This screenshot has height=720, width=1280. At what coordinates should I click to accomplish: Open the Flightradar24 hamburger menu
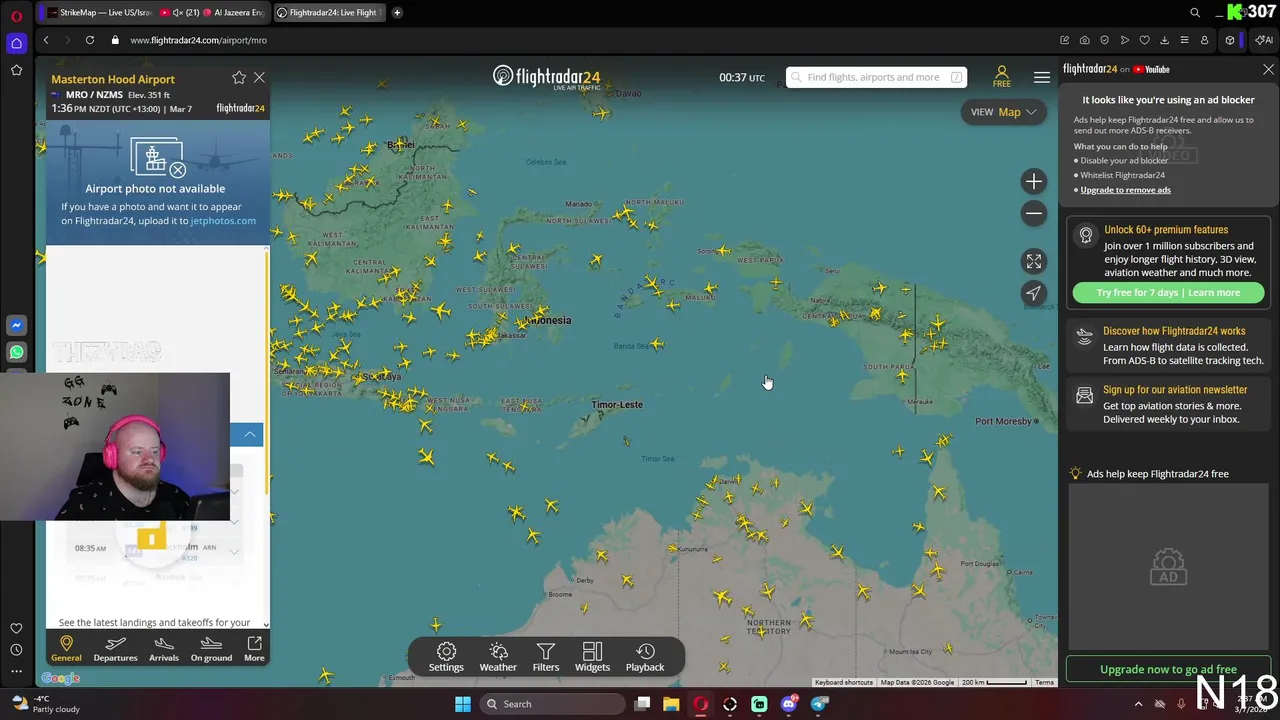(1042, 77)
